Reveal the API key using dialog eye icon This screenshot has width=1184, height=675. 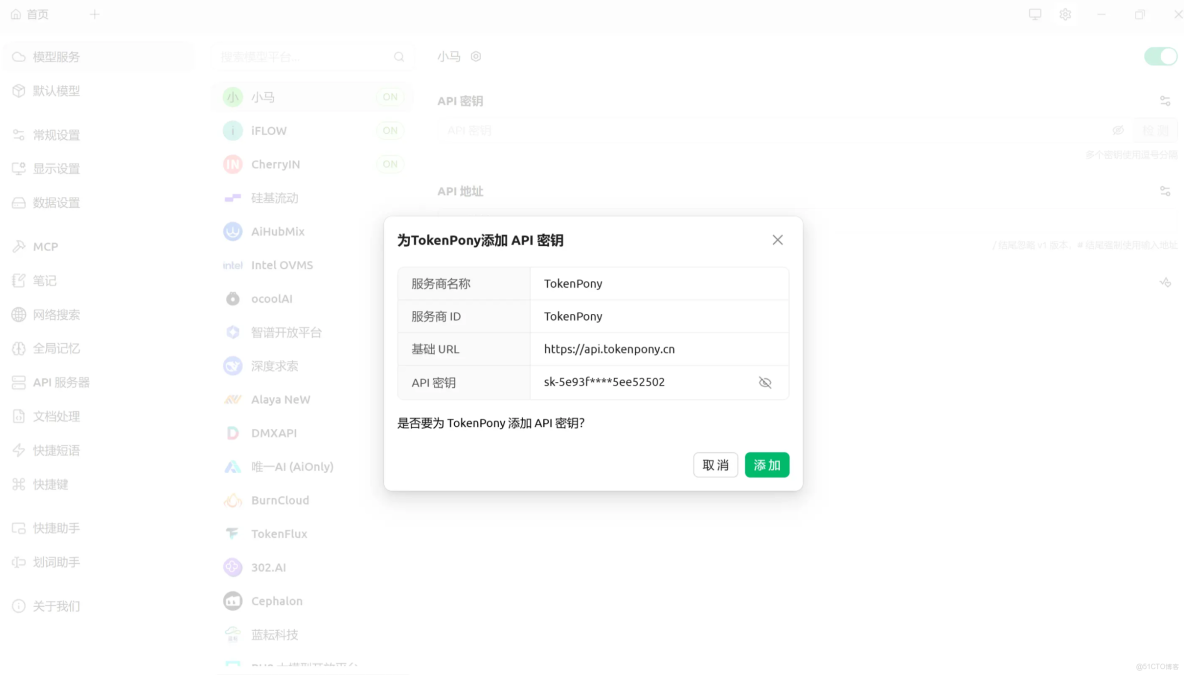pyautogui.click(x=765, y=382)
